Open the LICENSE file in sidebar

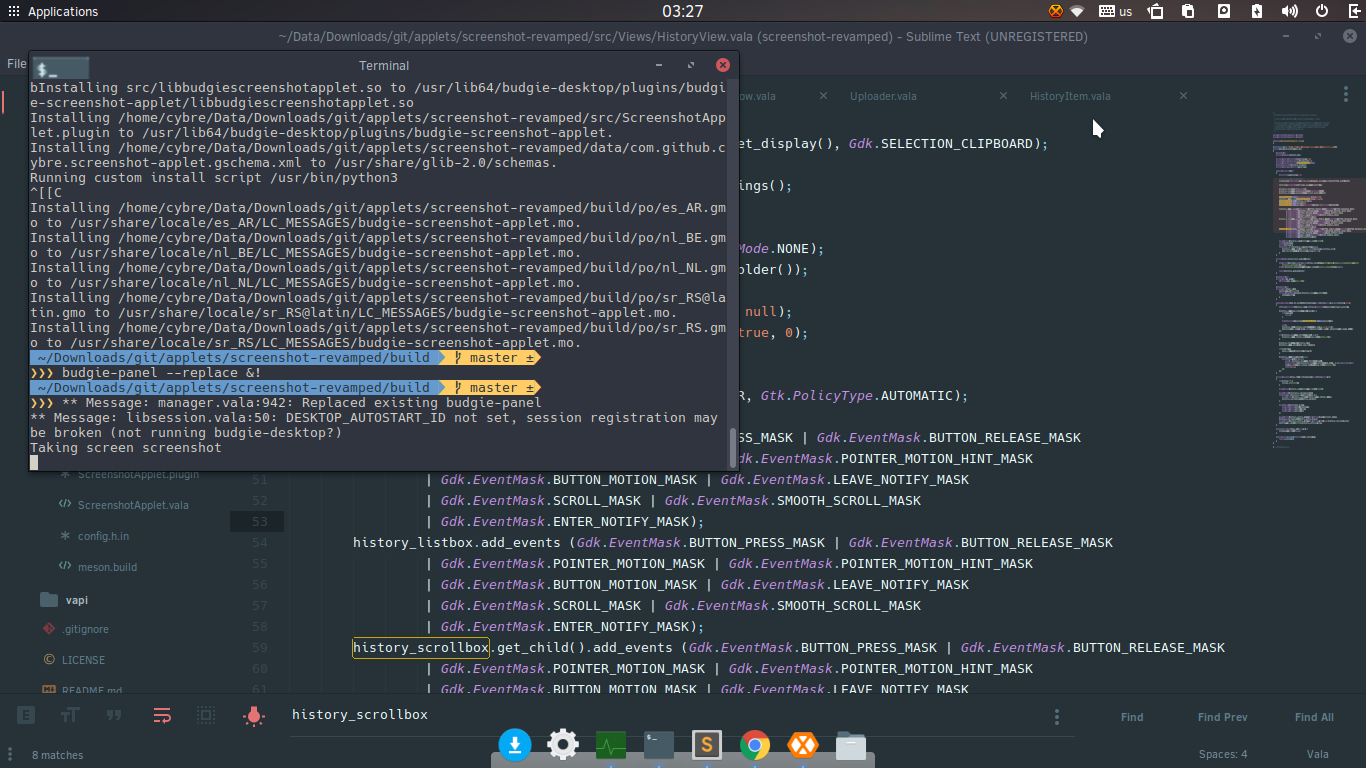pyautogui.click(x=83, y=660)
